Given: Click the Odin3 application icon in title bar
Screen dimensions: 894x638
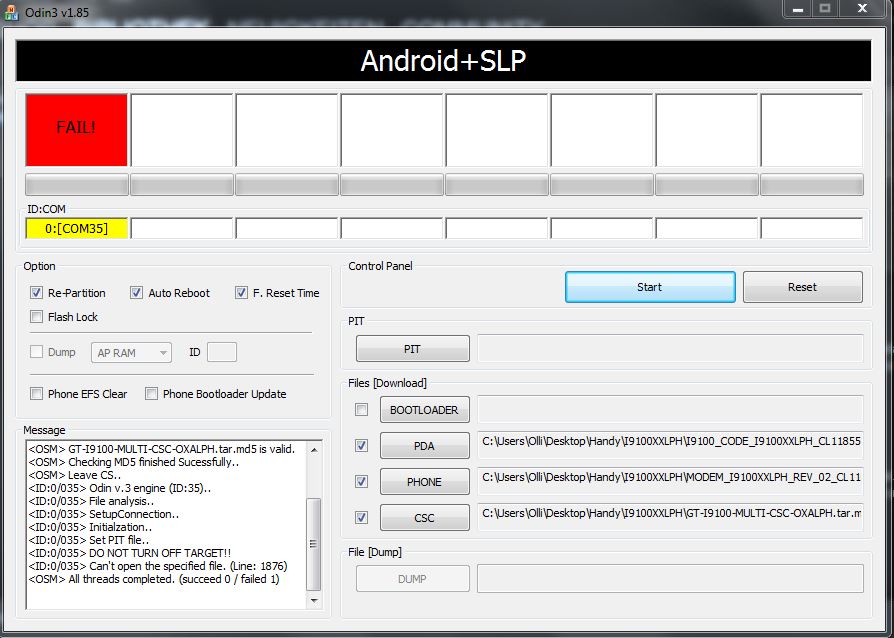Looking at the screenshot, I should click(x=10, y=12).
